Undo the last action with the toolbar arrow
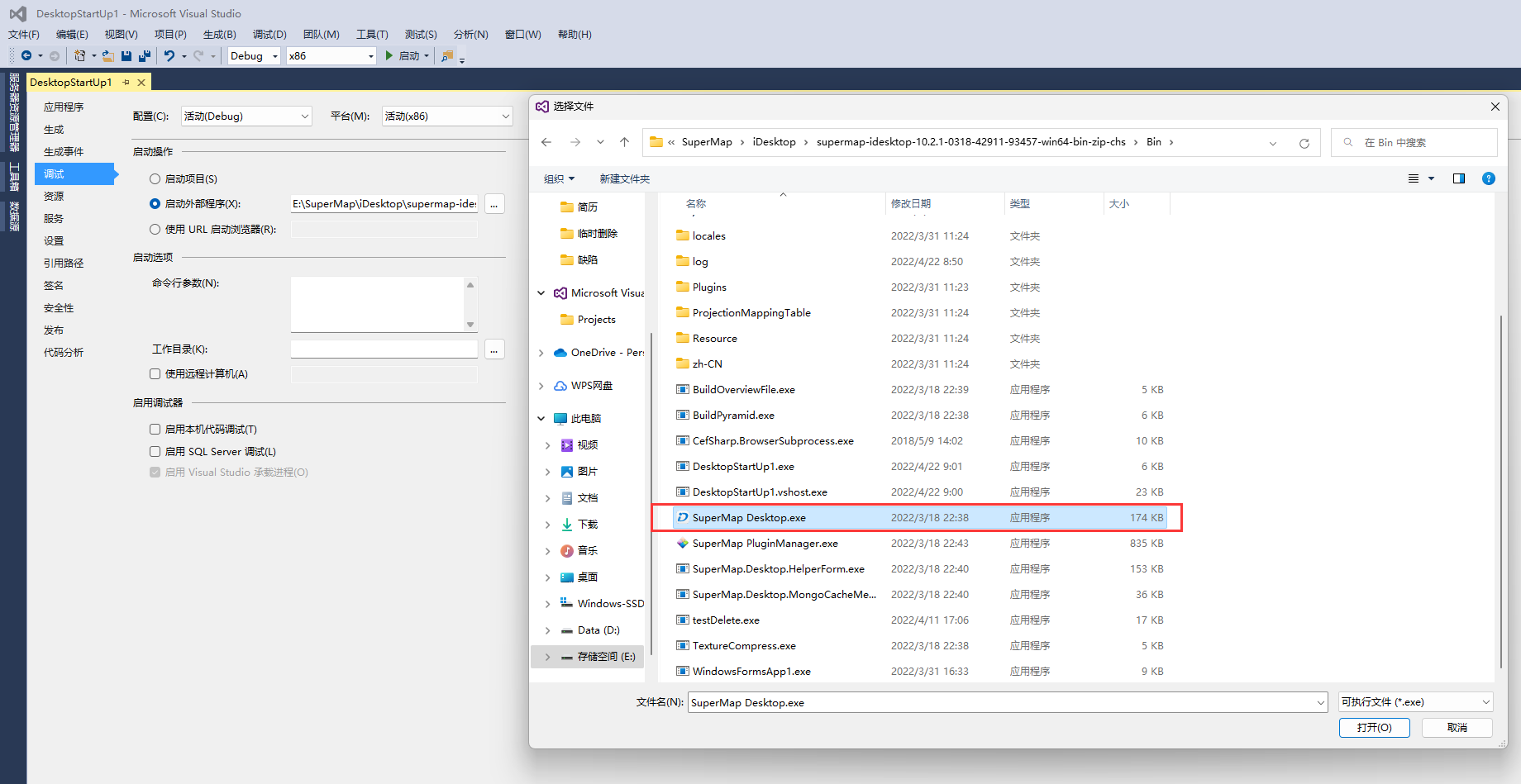The height and width of the screenshot is (784, 1521). pyautogui.click(x=169, y=56)
